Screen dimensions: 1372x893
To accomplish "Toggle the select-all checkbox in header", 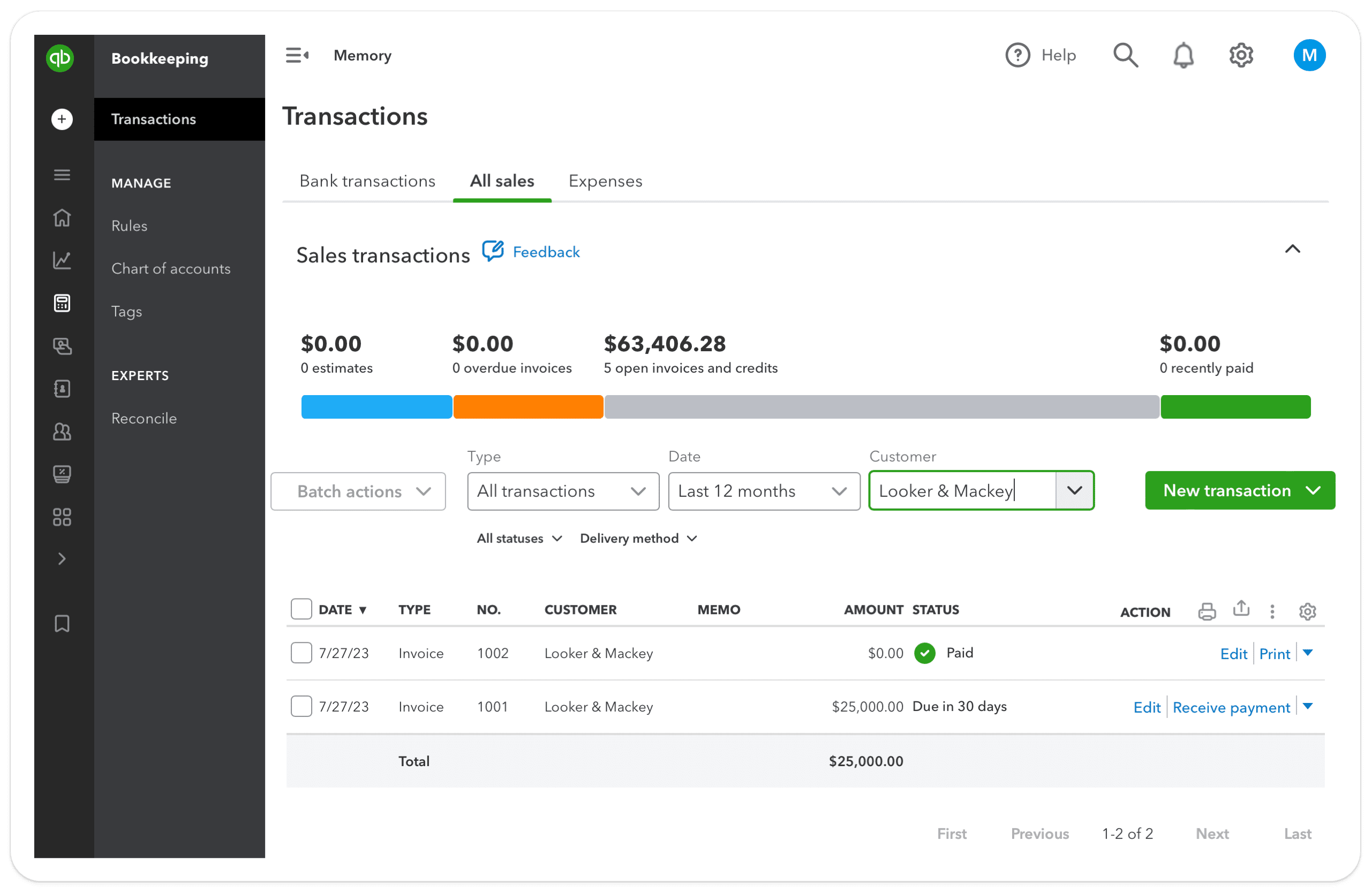I will (301, 609).
